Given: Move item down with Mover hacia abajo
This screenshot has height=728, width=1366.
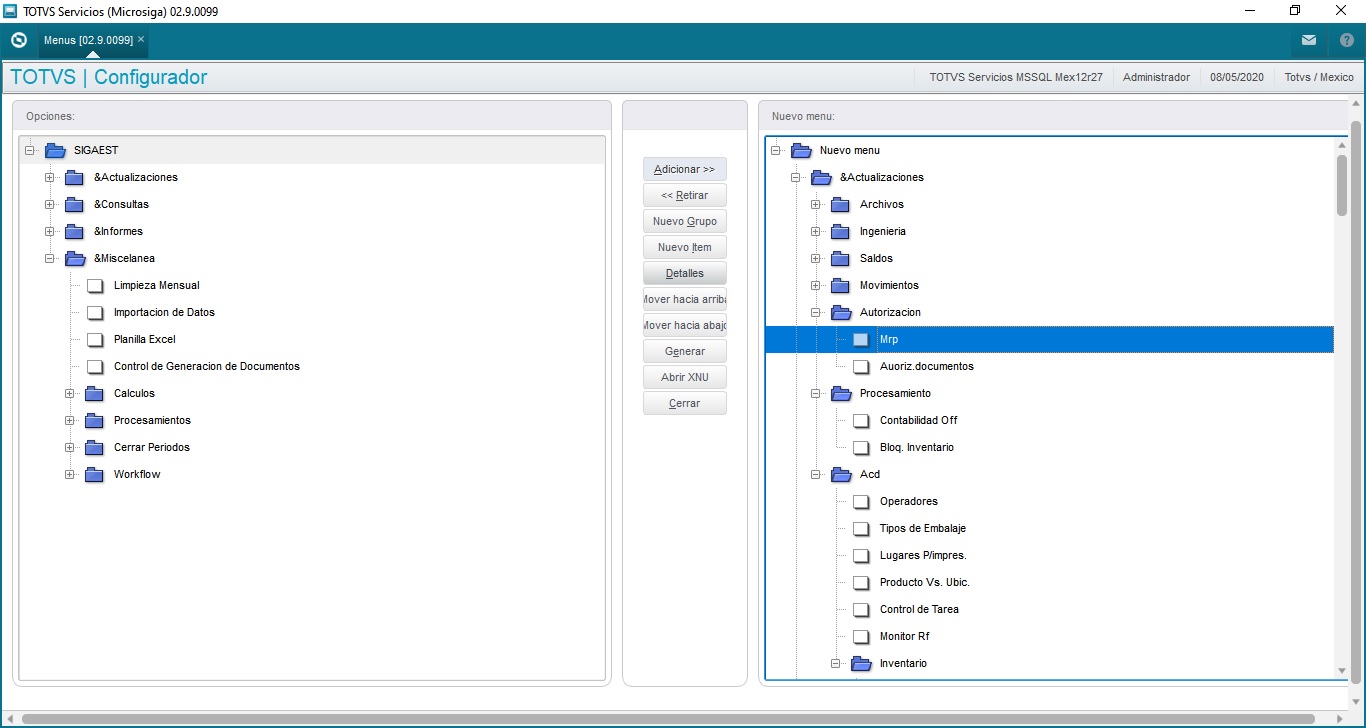Looking at the screenshot, I should point(685,325).
